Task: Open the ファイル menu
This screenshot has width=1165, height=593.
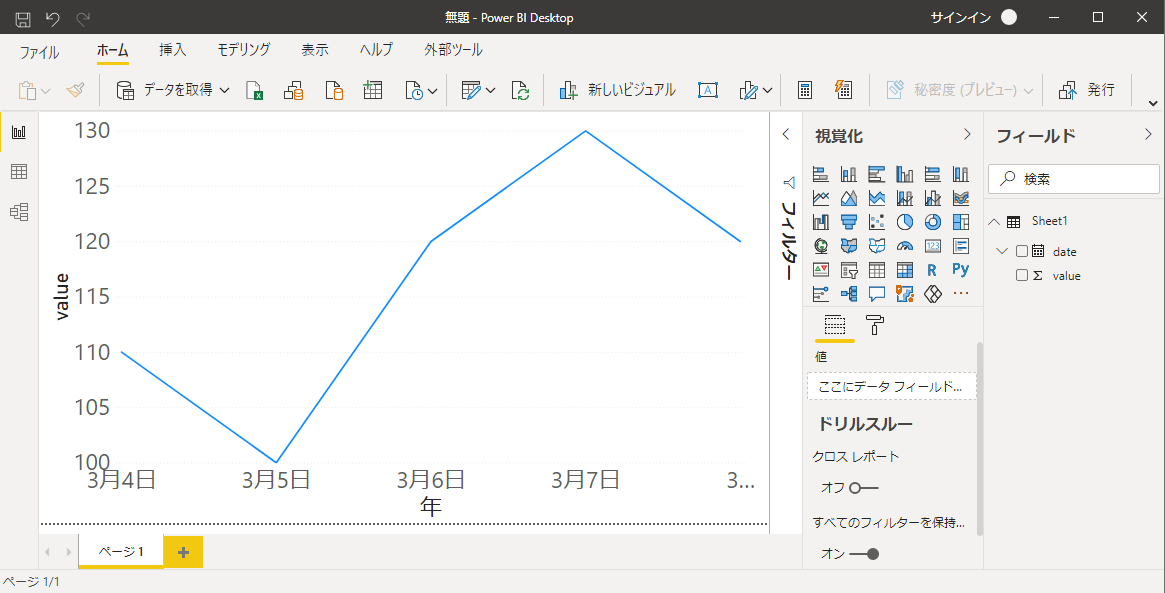Action: tap(39, 51)
